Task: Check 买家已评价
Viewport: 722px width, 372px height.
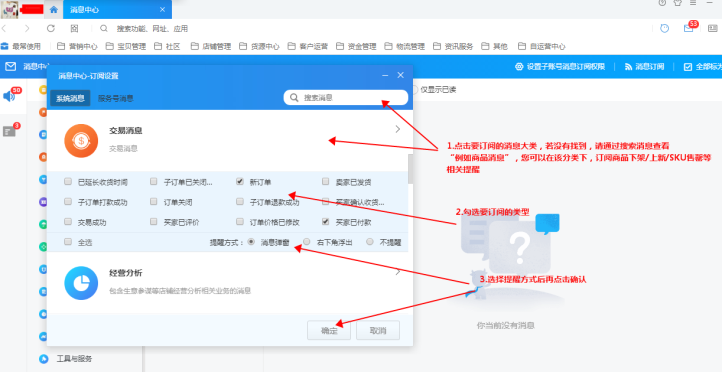Action: tap(154, 222)
